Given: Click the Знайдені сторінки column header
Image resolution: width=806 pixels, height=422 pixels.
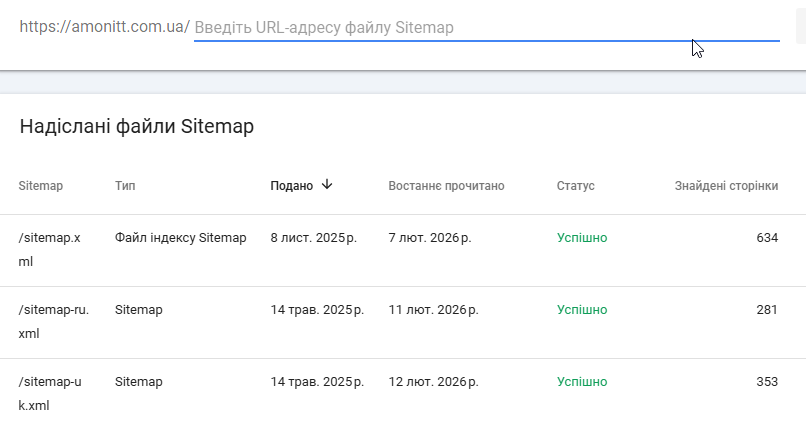Looking at the screenshot, I should click(726, 186).
